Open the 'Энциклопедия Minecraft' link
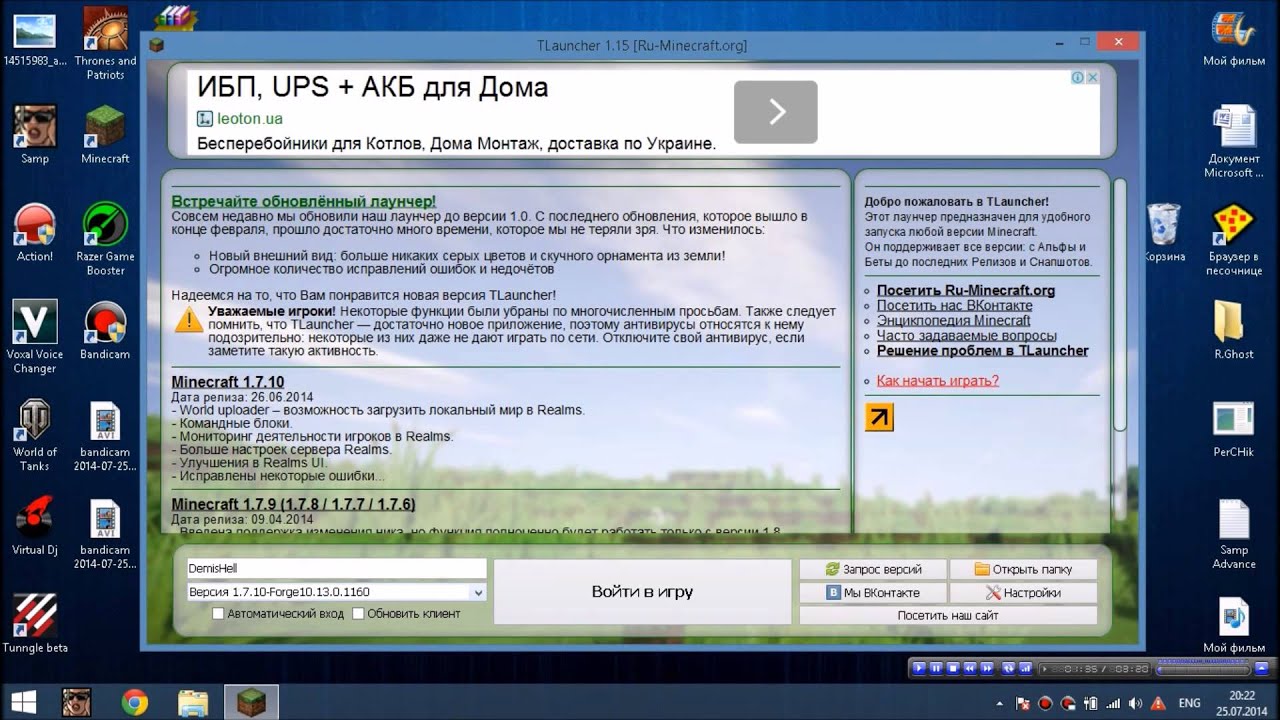Image resolution: width=1280 pixels, height=720 pixels. point(953,321)
